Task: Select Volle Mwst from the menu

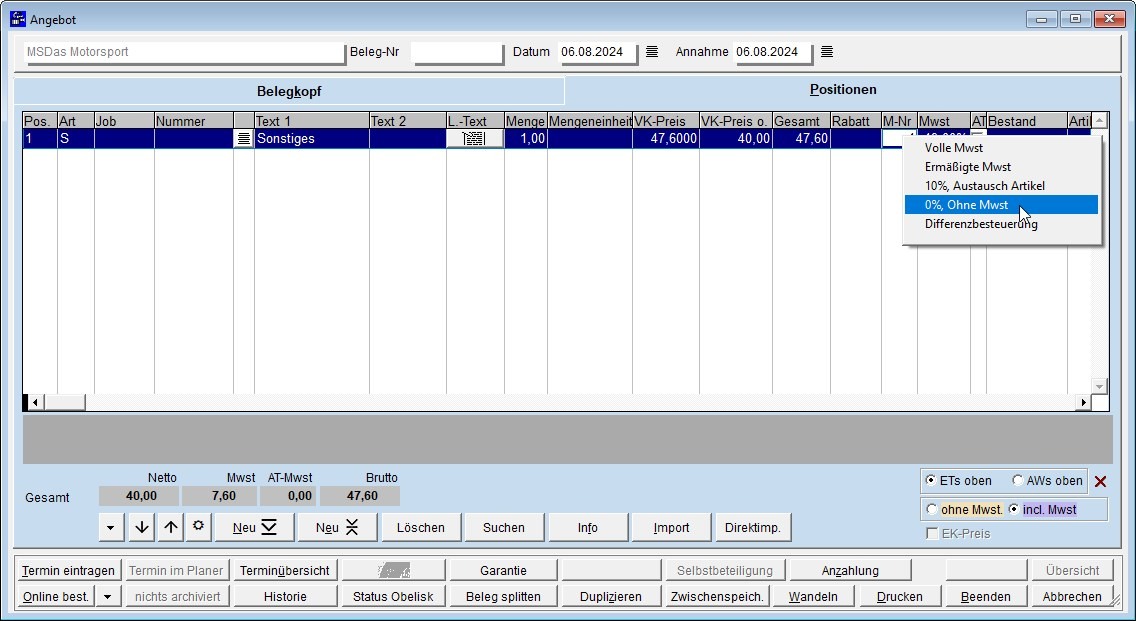Action: pyautogui.click(x=1001, y=148)
